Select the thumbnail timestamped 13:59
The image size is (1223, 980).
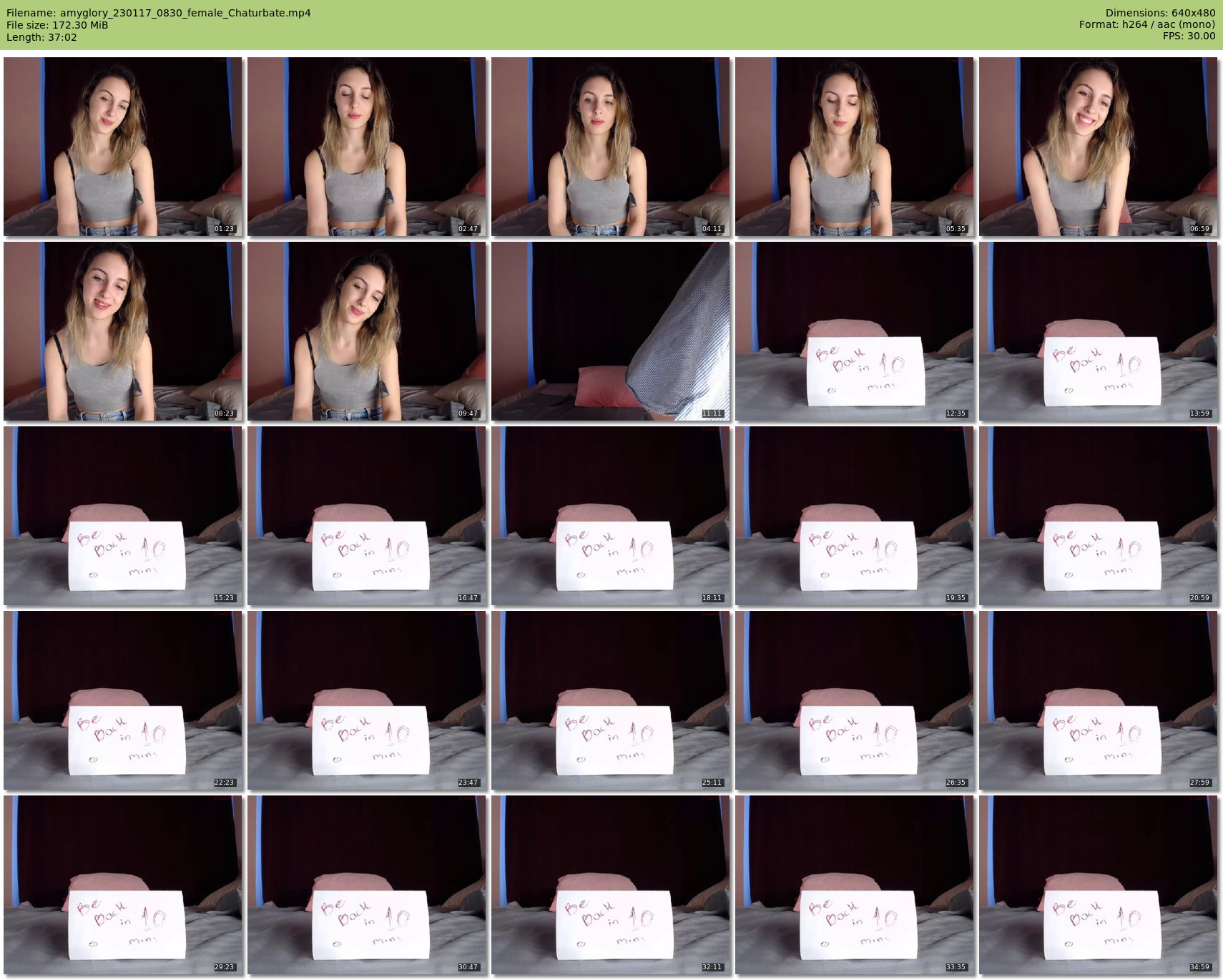[1099, 331]
